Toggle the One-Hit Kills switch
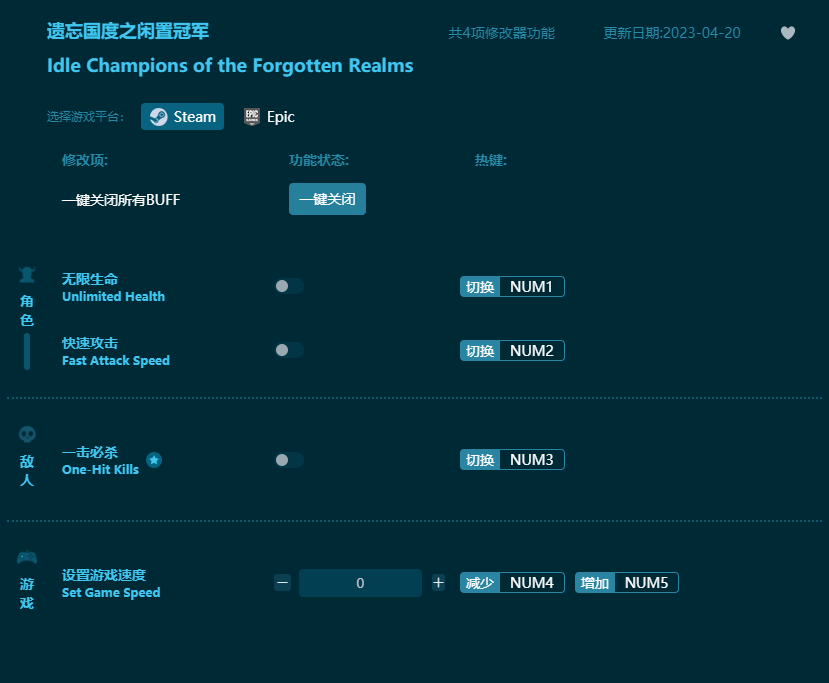The image size is (829, 683). pos(289,460)
